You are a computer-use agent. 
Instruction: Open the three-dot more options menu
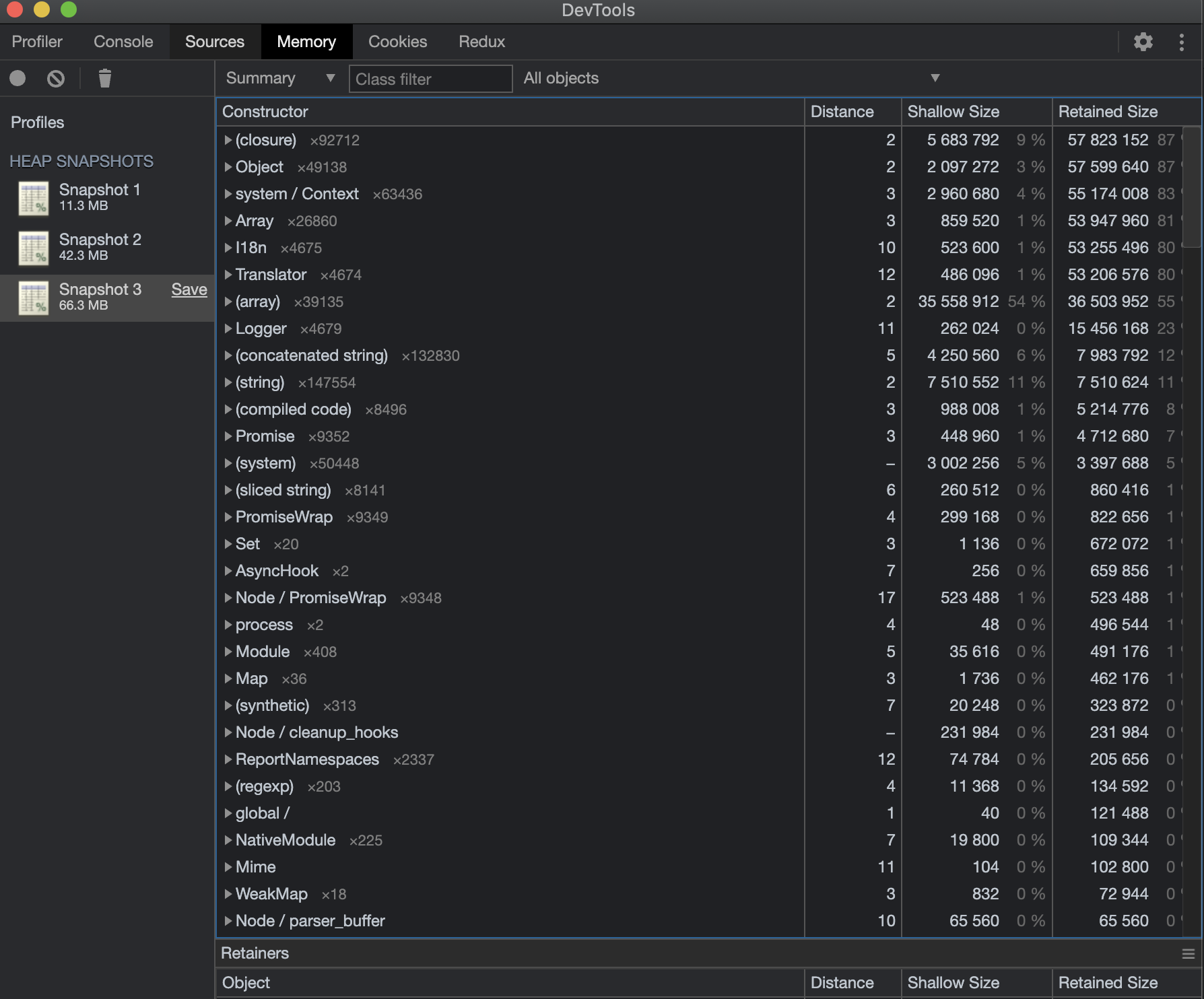[x=1181, y=42]
